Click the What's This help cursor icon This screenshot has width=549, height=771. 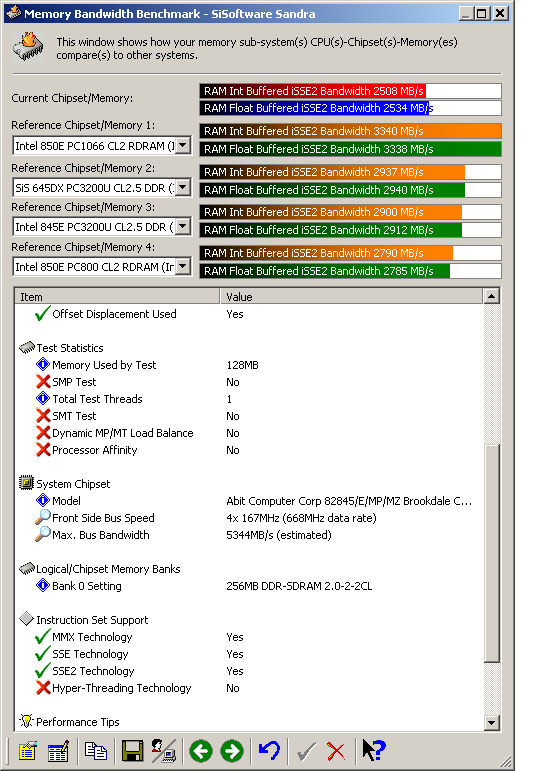[374, 750]
